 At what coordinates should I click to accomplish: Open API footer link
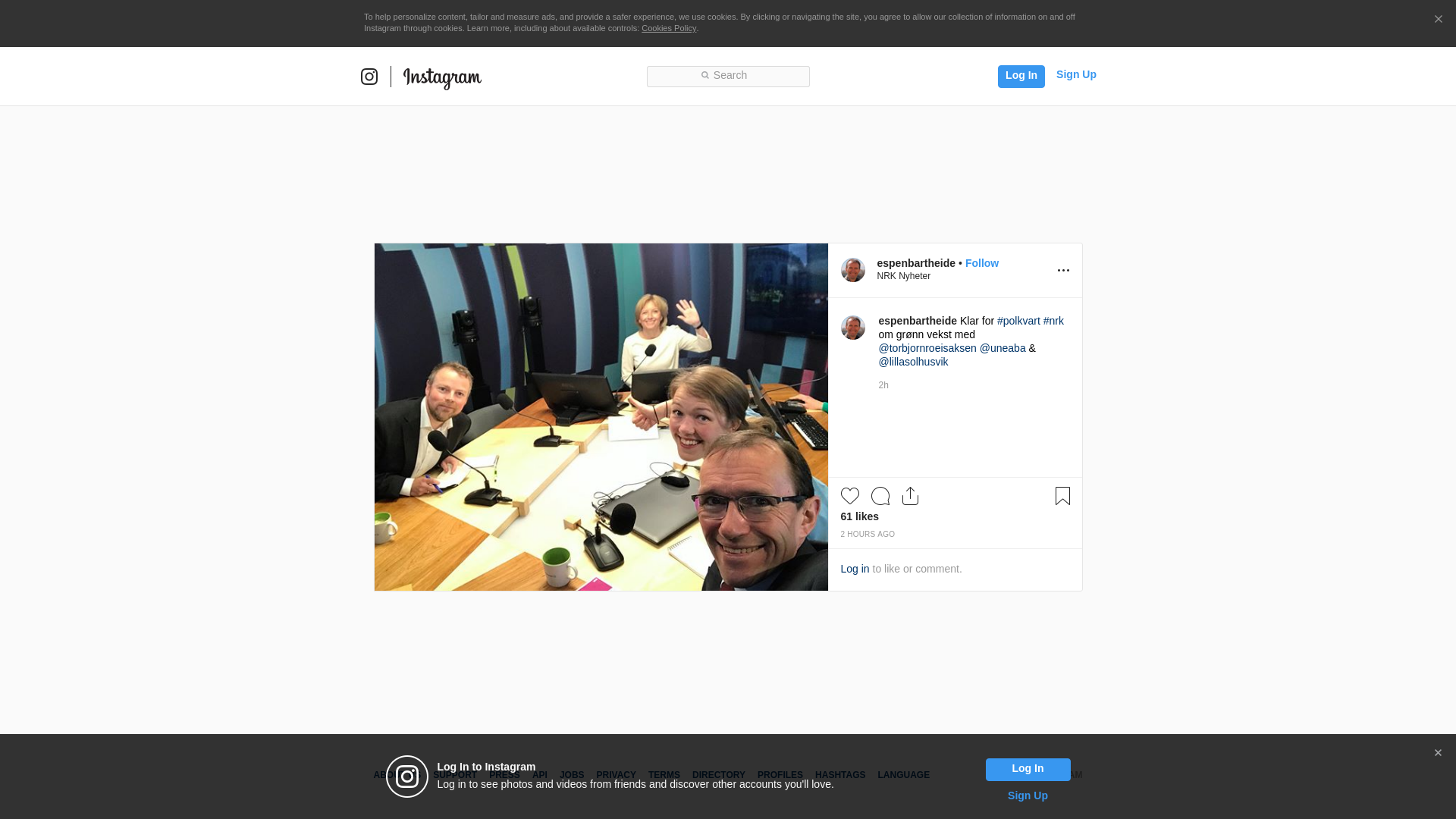[540, 775]
